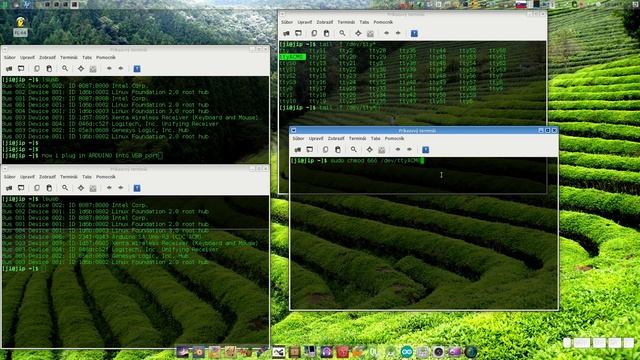Click the magnifier icon in the tail /dev/tty terminal
This screenshot has width=640, height=360.
pos(342,33)
